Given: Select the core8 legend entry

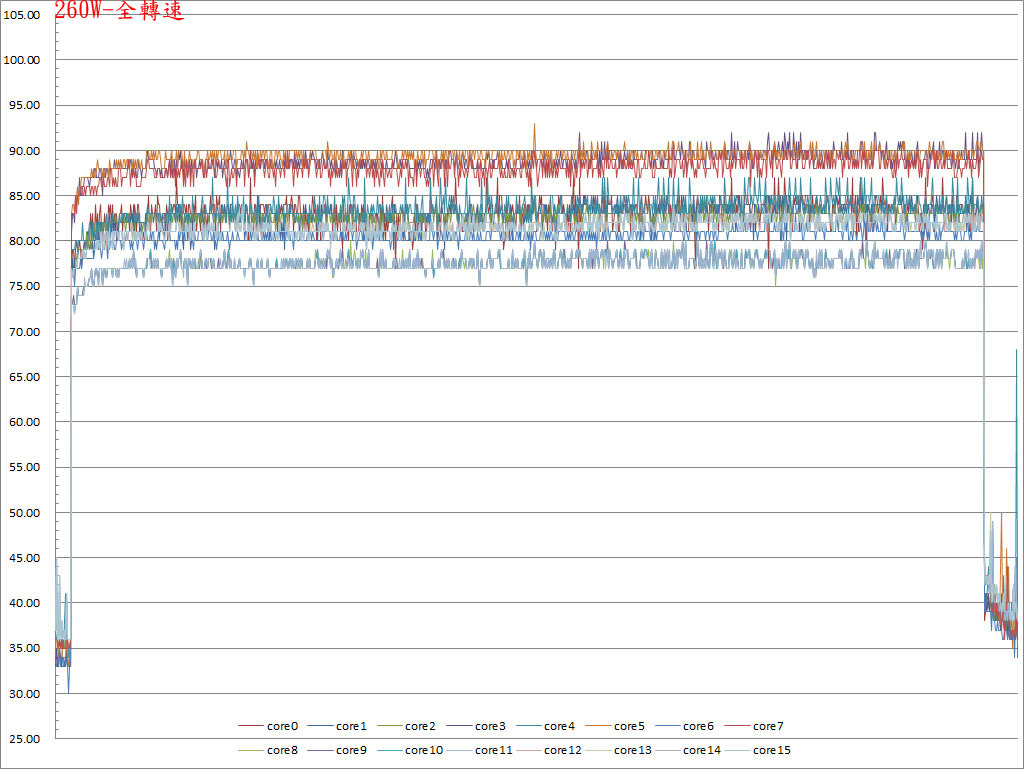Looking at the screenshot, I should pos(268,750).
